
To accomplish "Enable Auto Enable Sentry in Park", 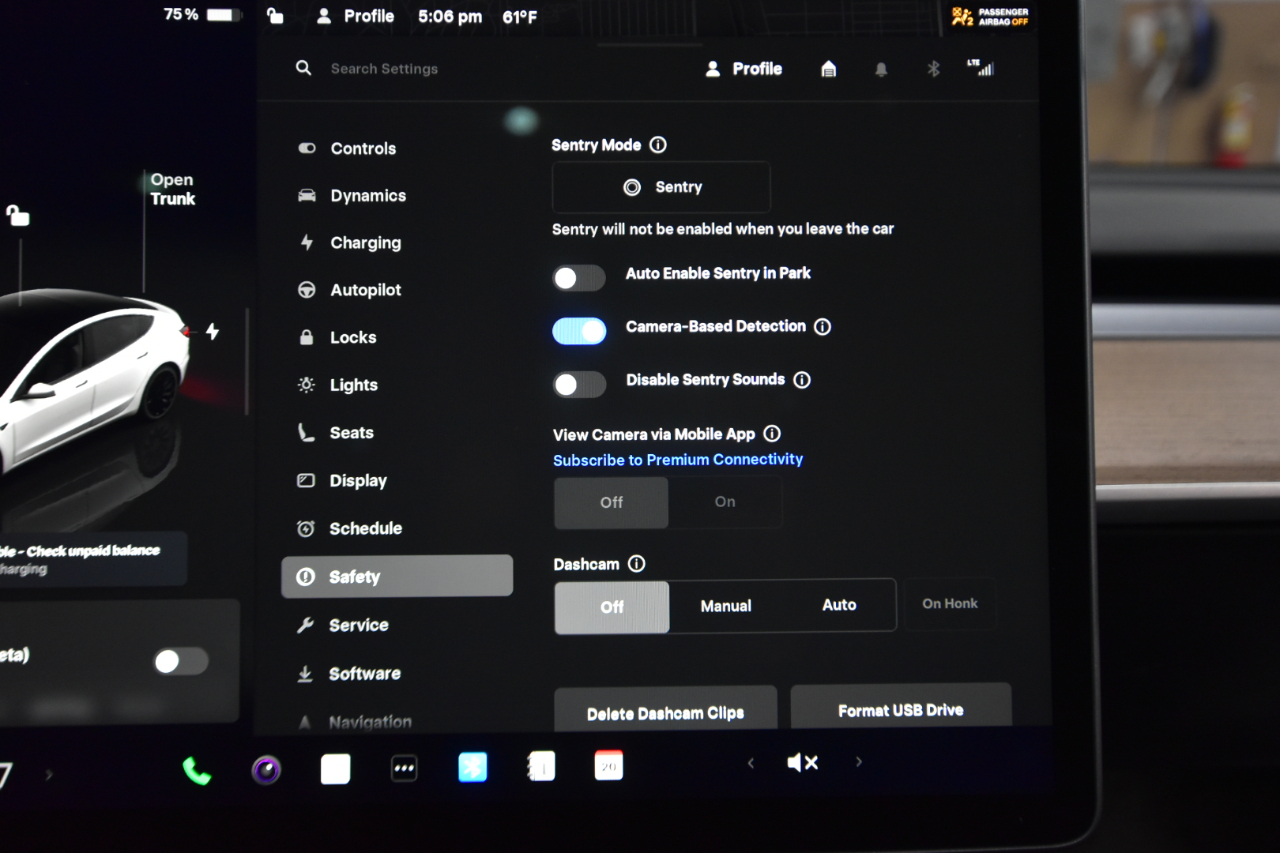I will 579,277.
